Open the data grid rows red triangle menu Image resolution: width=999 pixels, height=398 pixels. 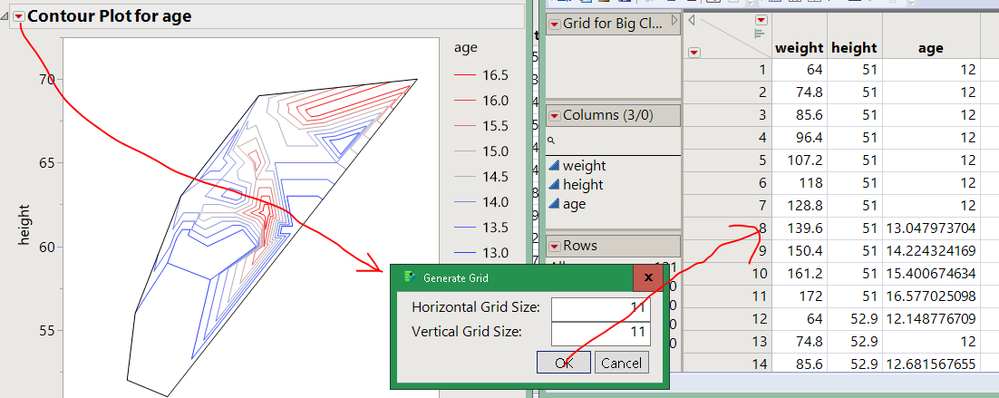click(x=694, y=52)
